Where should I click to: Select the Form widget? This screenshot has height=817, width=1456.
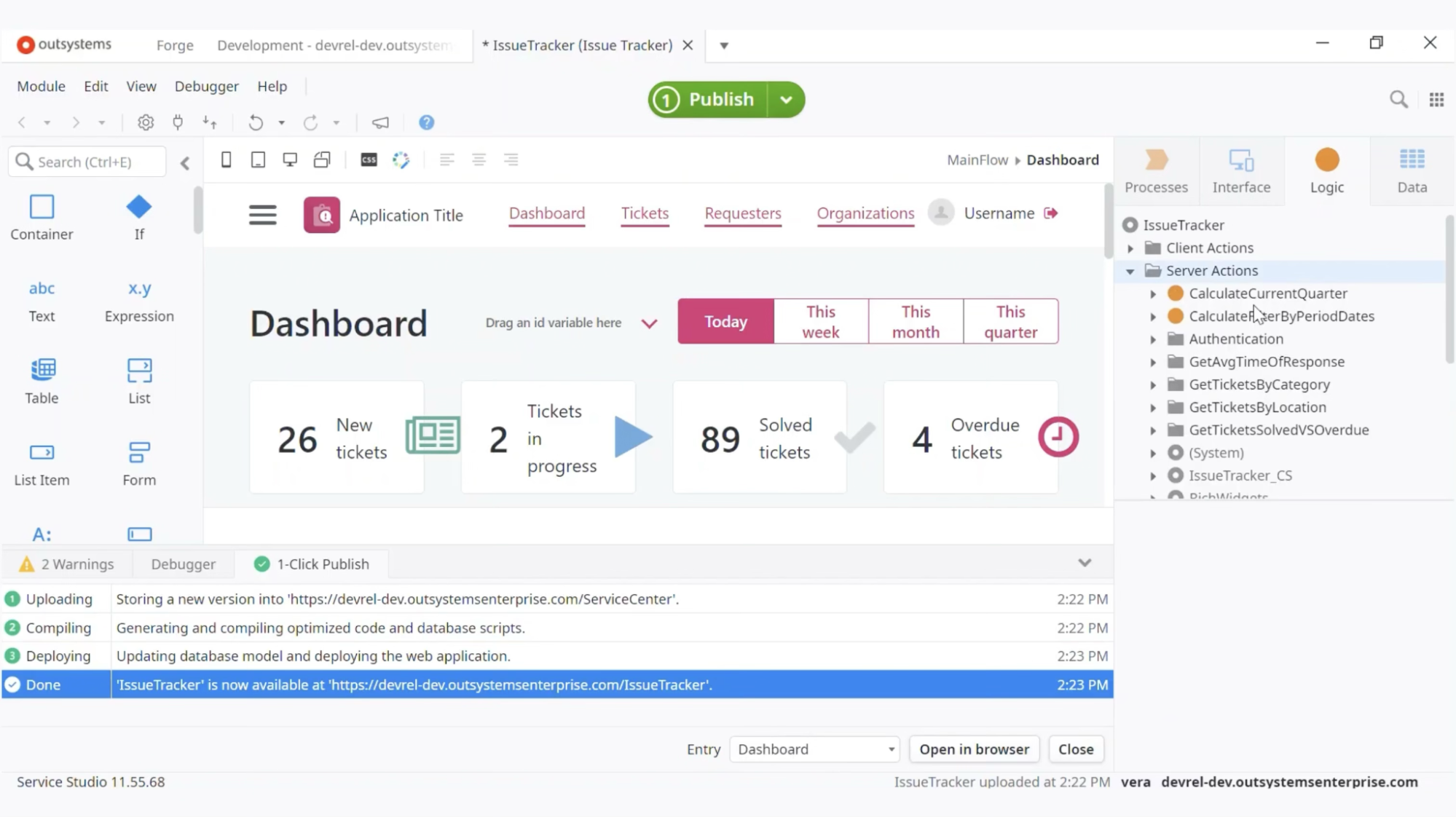(139, 464)
